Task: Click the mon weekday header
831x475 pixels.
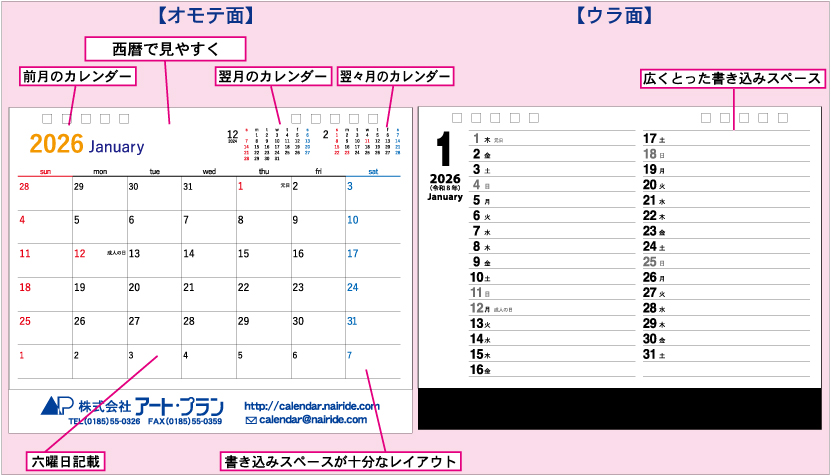Action: pos(100,172)
